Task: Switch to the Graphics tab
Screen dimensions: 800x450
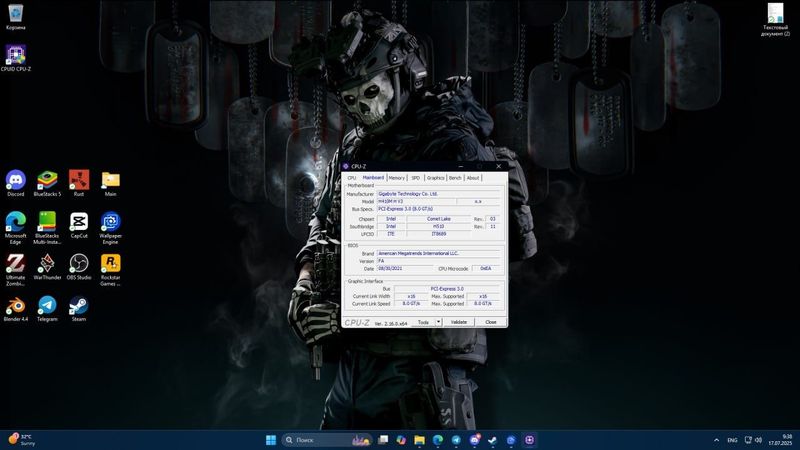Action: coord(435,178)
